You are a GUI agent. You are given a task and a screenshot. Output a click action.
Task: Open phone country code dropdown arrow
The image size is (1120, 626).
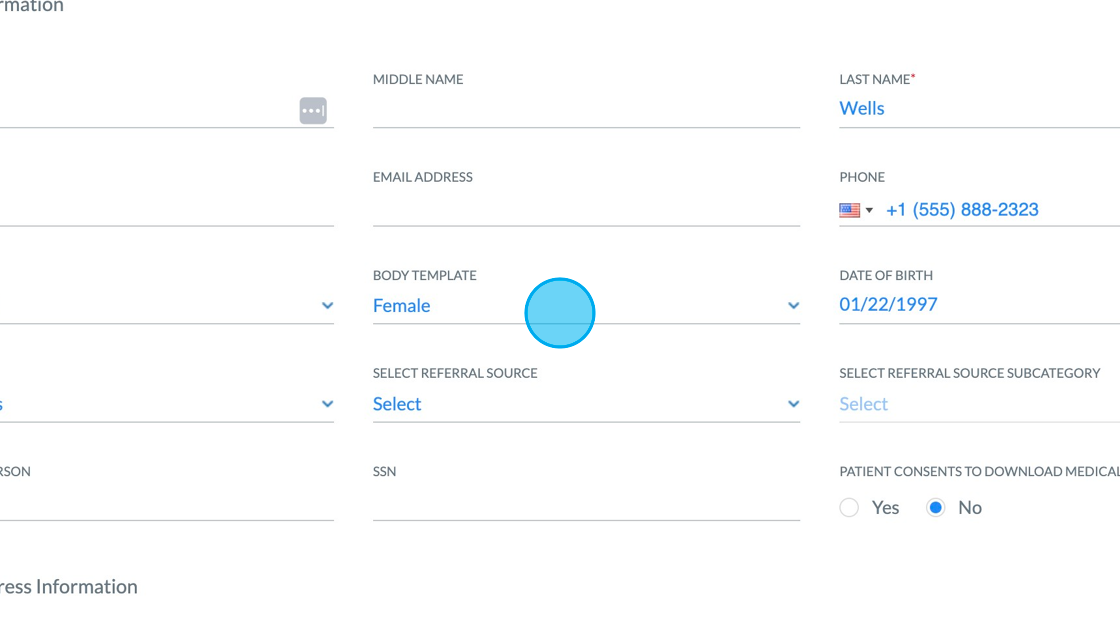pyautogui.click(x=869, y=210)
